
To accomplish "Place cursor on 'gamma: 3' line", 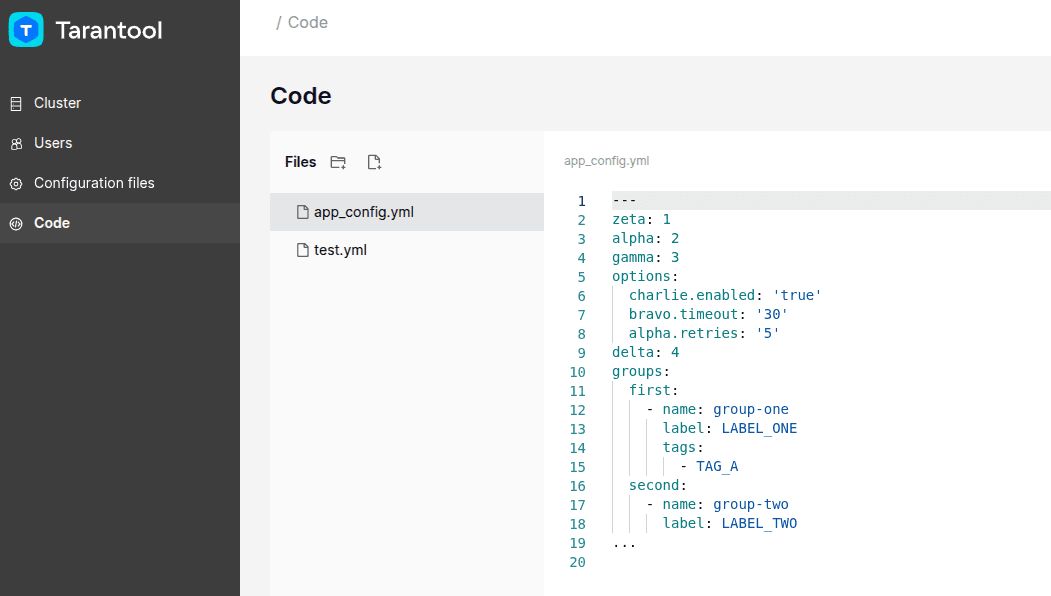I will tap(645, 257).
